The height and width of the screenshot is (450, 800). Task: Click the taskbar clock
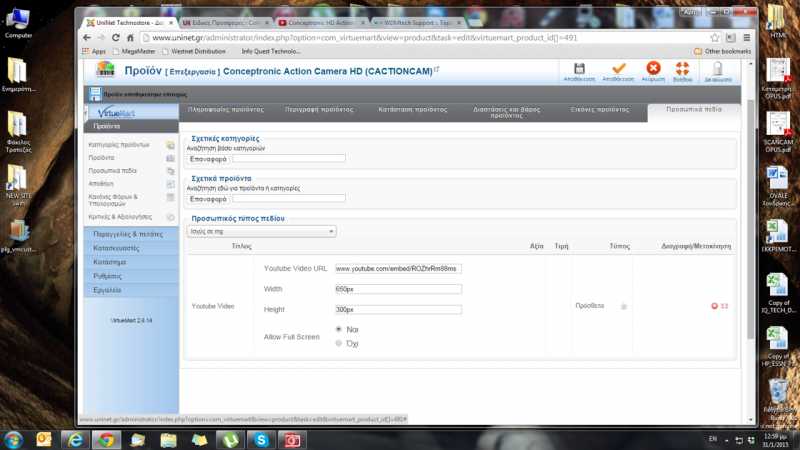point(776,440)
